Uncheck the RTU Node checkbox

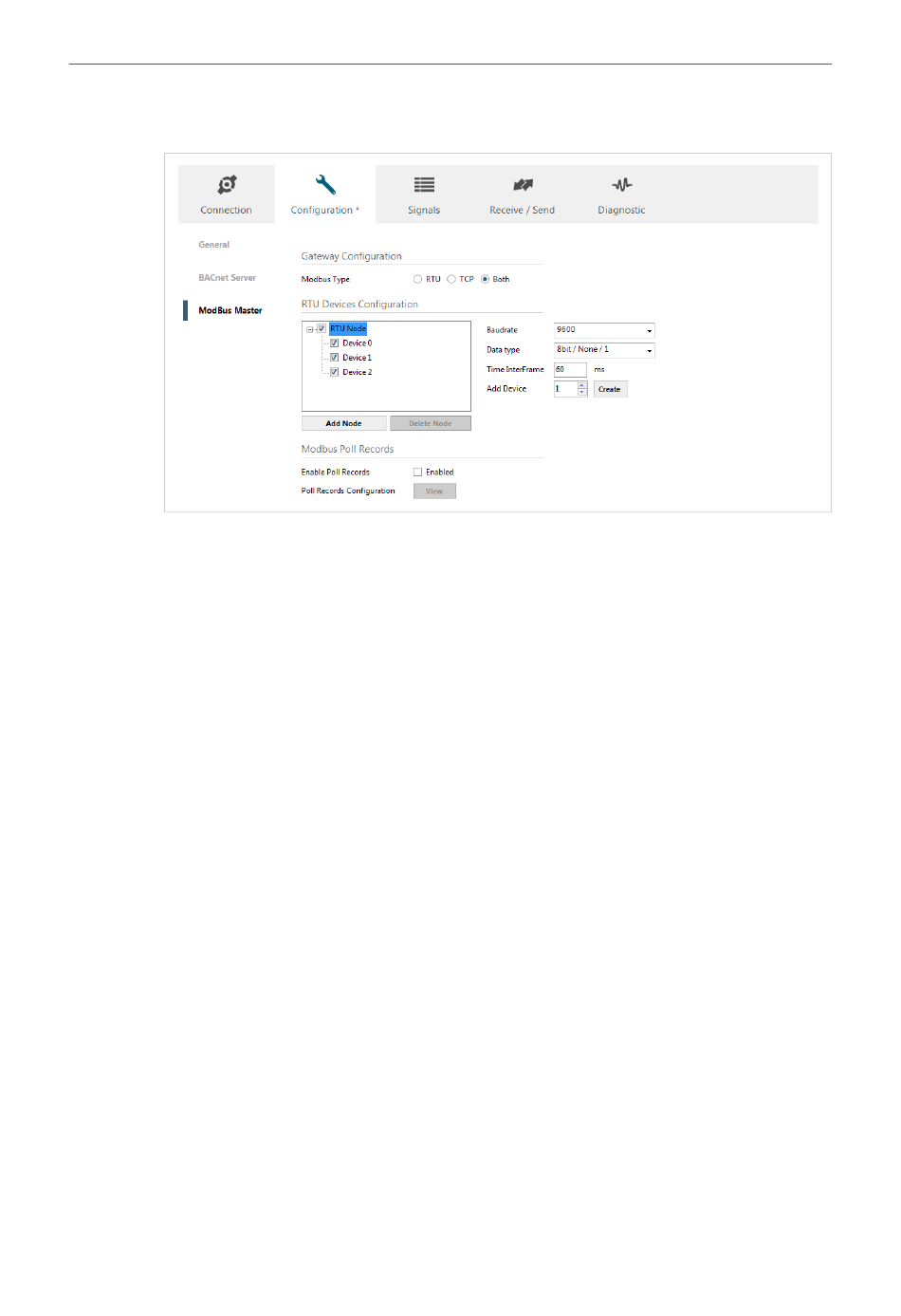(x=322, y=328)
